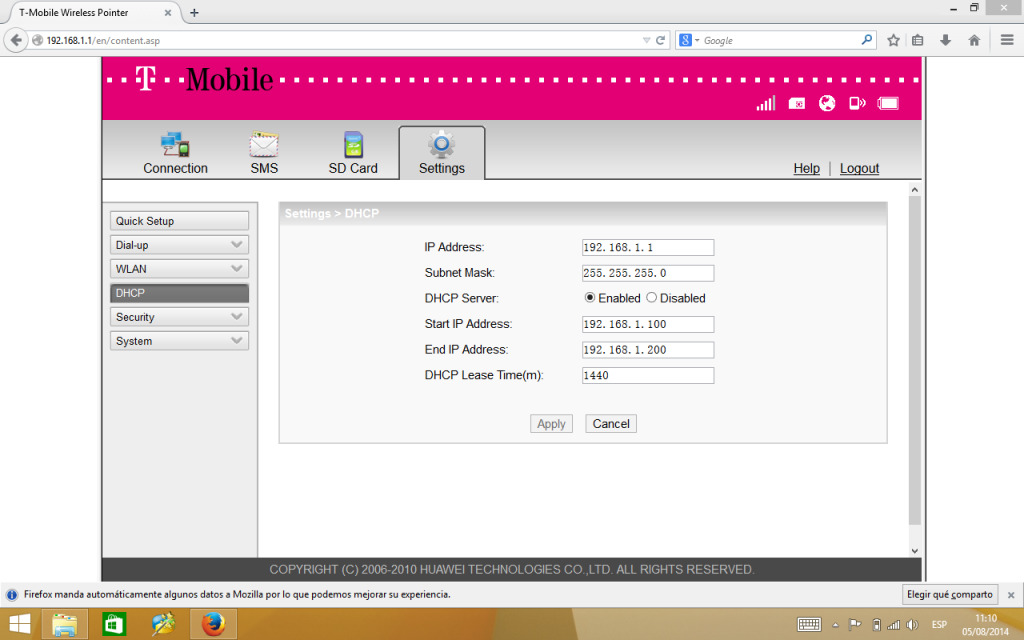Open Quick Setup from sidebar
This screenshot has width=1024, height=640.
[x=179, y=221]
